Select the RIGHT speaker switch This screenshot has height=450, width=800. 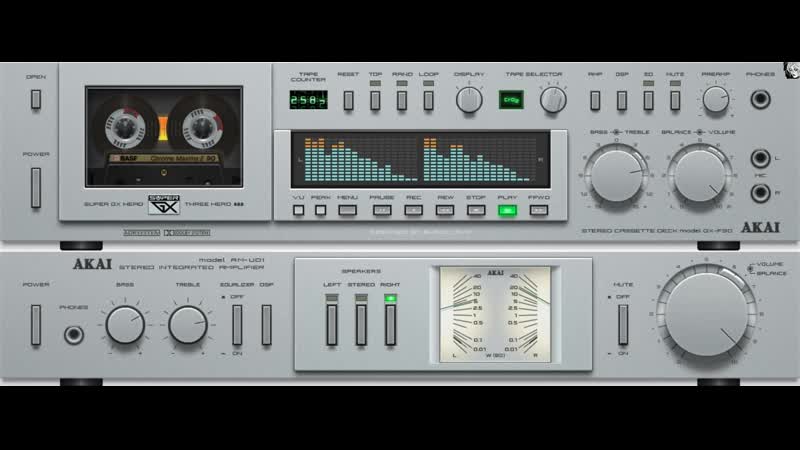[x=390, y=325]
